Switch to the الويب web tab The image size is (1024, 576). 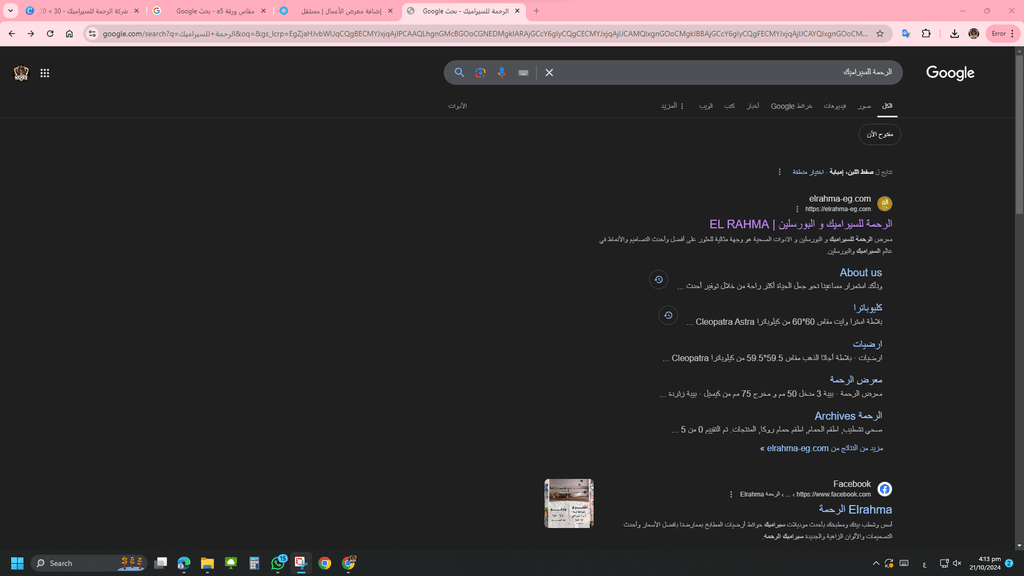tap(706, 106)
